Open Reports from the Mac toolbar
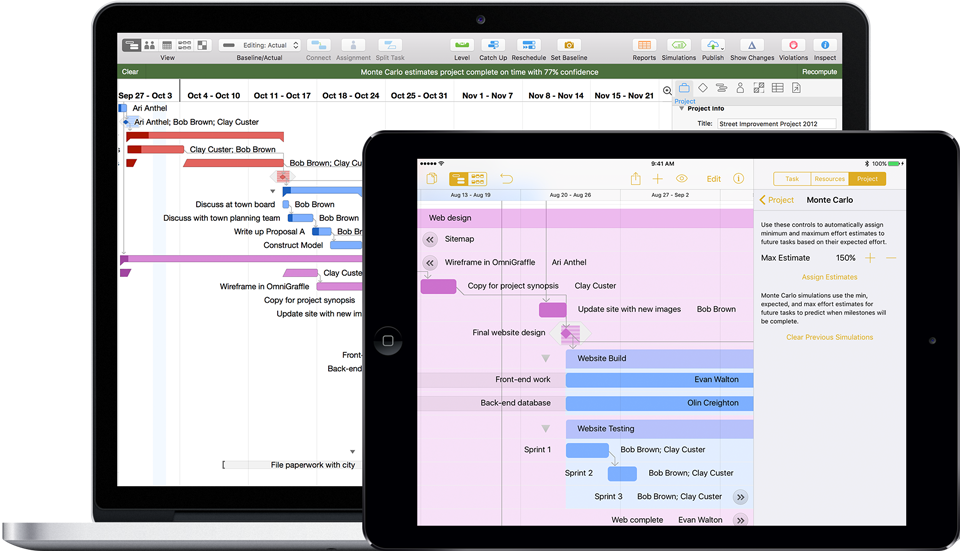 click(x=644, y=45)
